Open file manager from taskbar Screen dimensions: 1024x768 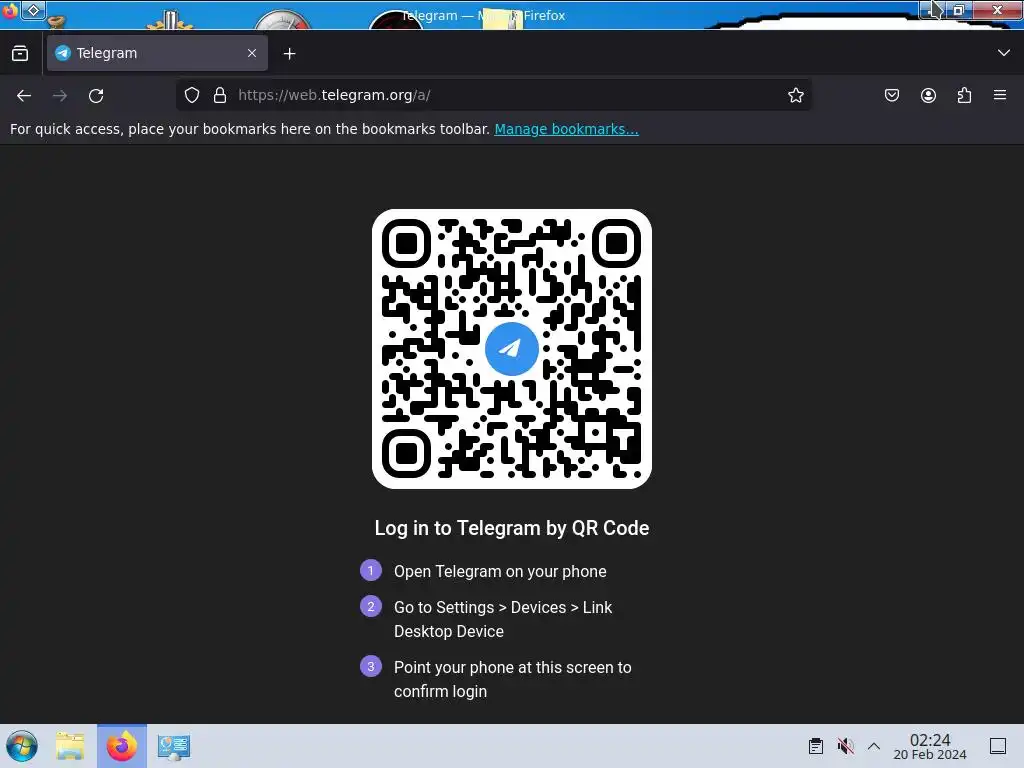pyautogui.click(x=70, y=746)
